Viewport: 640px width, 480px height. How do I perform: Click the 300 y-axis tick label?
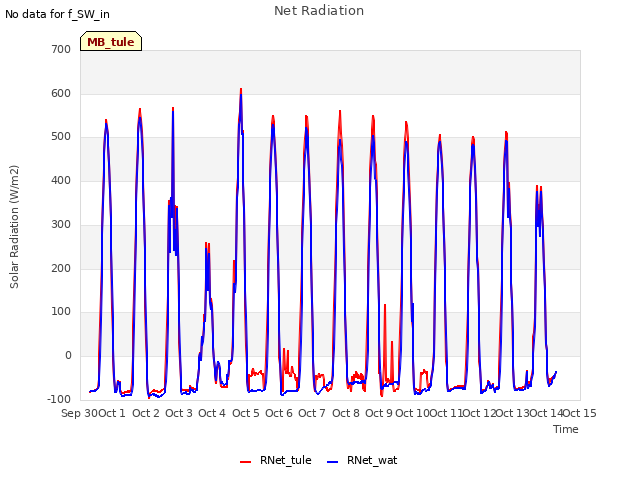(61, 224)
